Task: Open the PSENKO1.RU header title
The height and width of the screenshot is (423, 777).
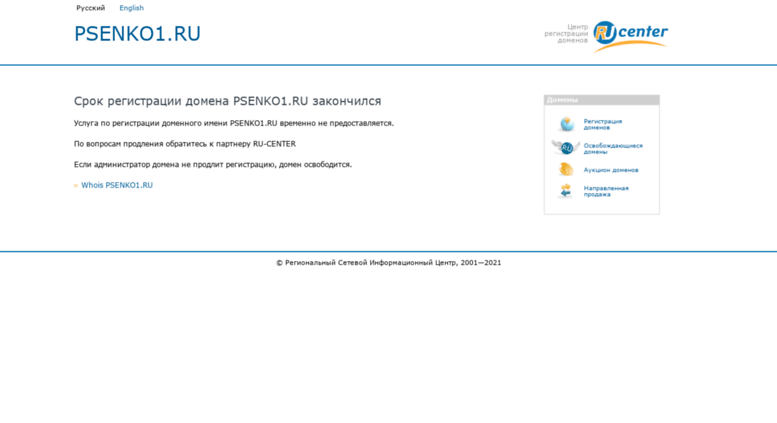Action: [137, 34]
